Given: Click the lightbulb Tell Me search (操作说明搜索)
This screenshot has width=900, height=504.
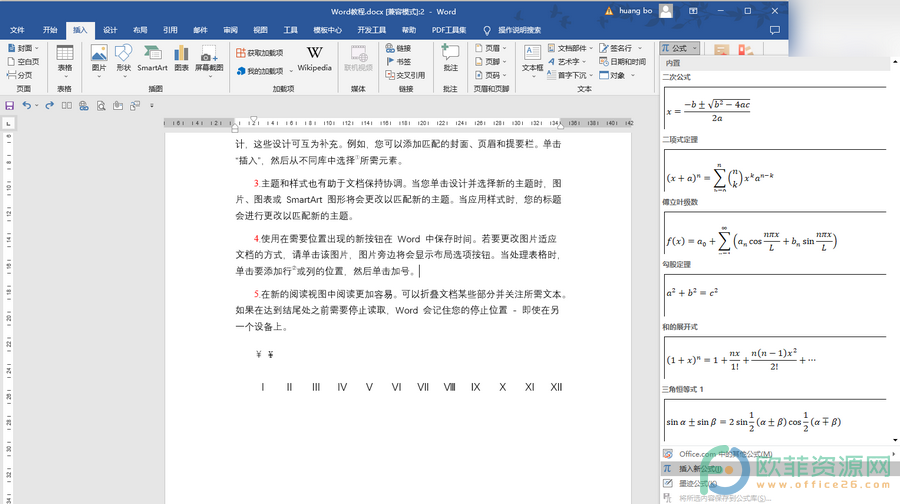Looking at the screenshot, I should (513, 30).
